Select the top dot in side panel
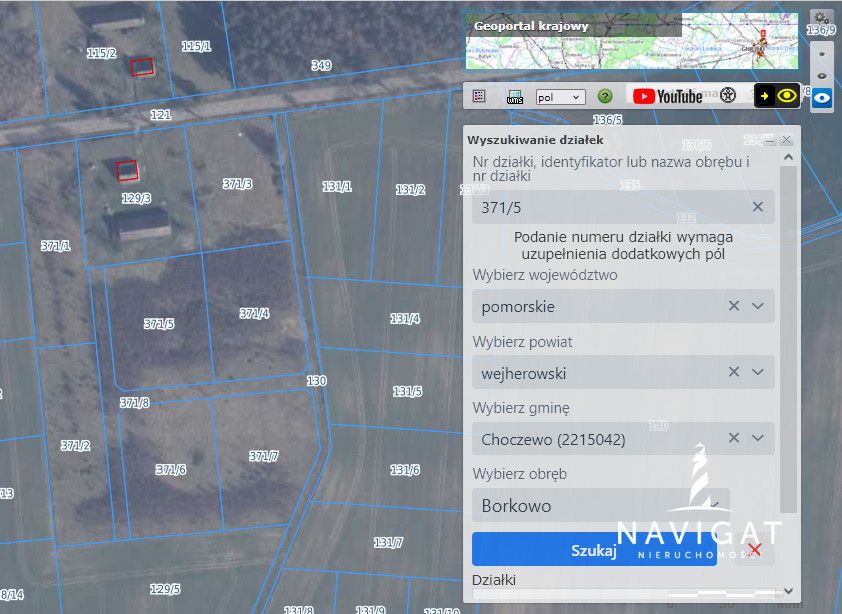The width and height of the screenshot is (842, 614). click(x=821, y=54)
